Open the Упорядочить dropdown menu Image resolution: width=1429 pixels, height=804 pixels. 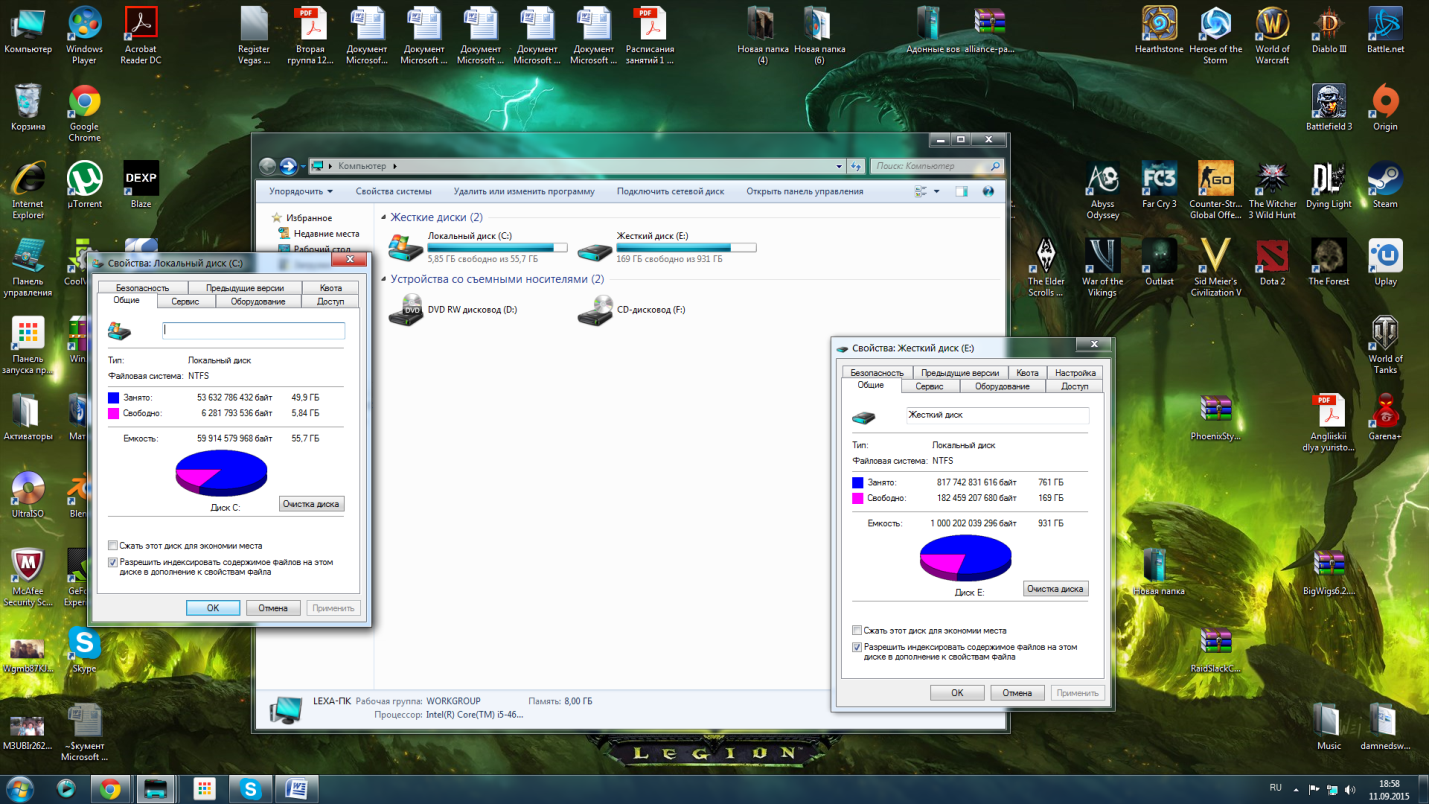[300, 191]
